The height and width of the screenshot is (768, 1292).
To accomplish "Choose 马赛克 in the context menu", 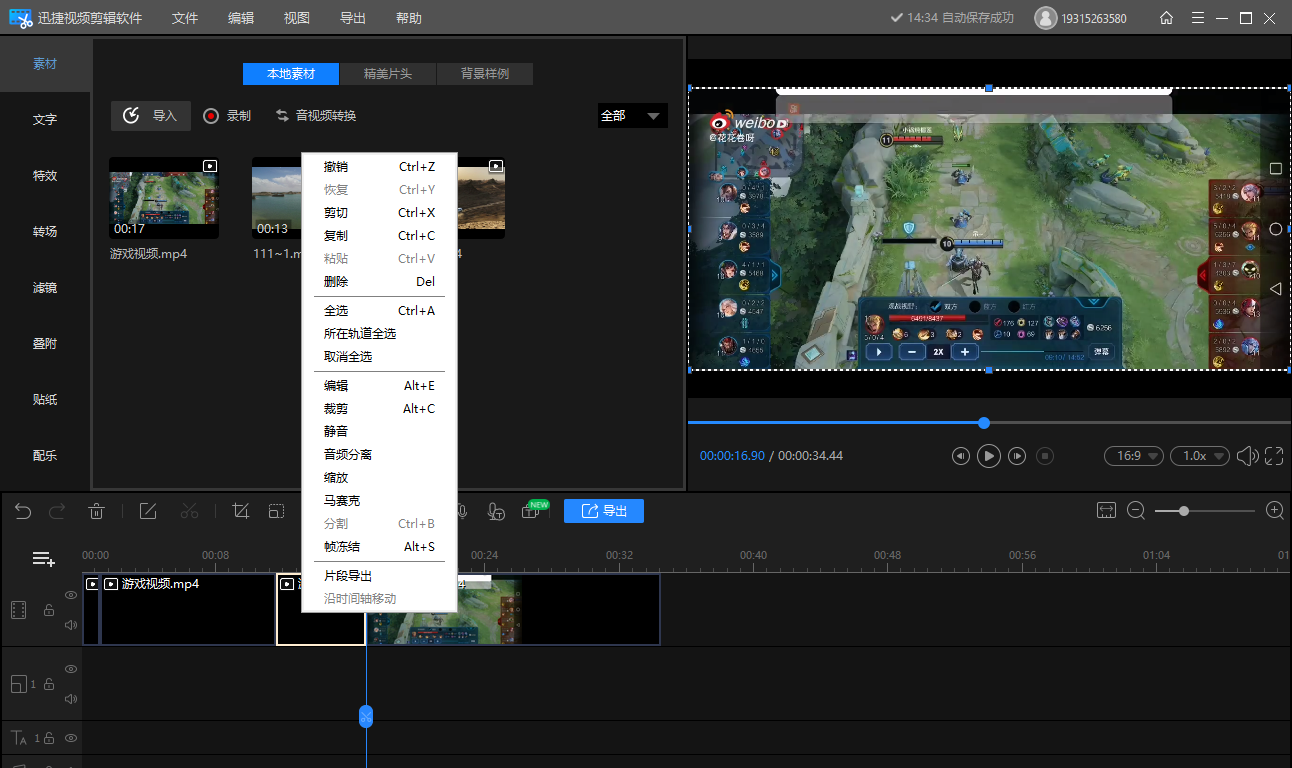I will tap(379, 501).
